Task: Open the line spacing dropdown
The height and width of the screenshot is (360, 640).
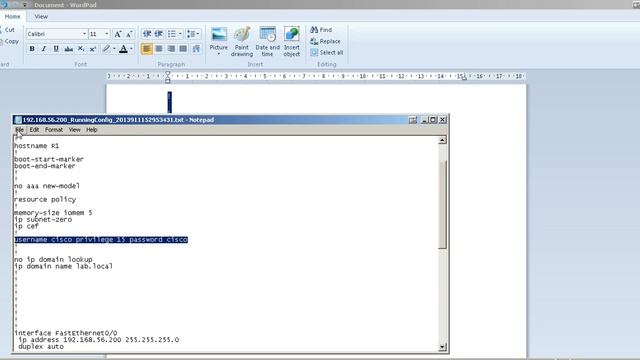Action: (x=193, y=34)
